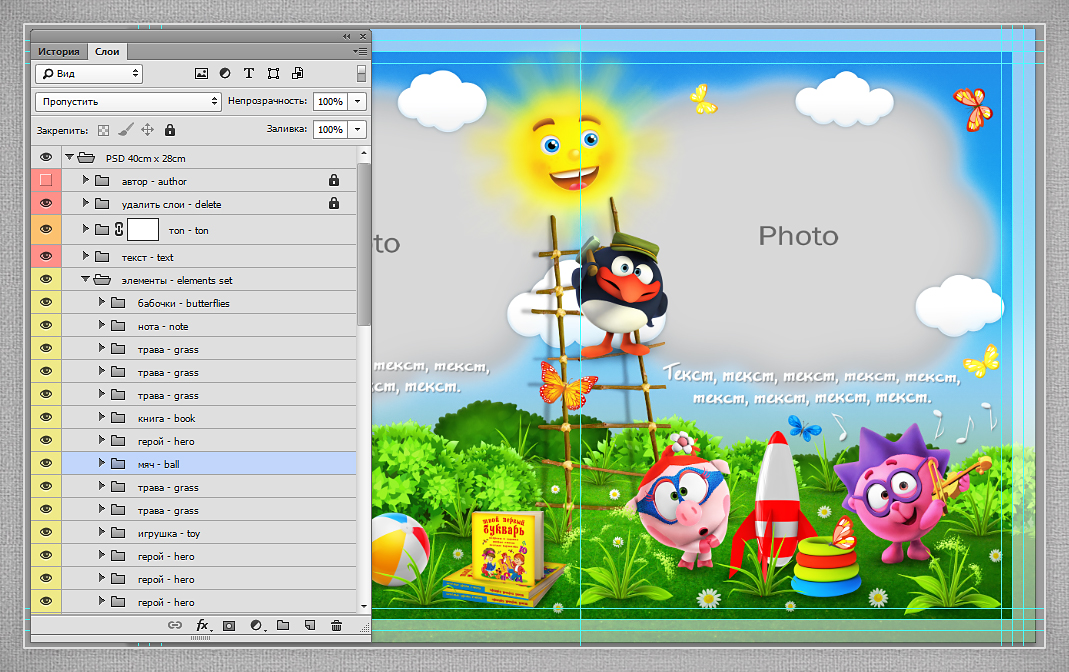Collapse the panel with double arrows
Viewport: 1069px width, 672px height.
click(x=346, y=36)
